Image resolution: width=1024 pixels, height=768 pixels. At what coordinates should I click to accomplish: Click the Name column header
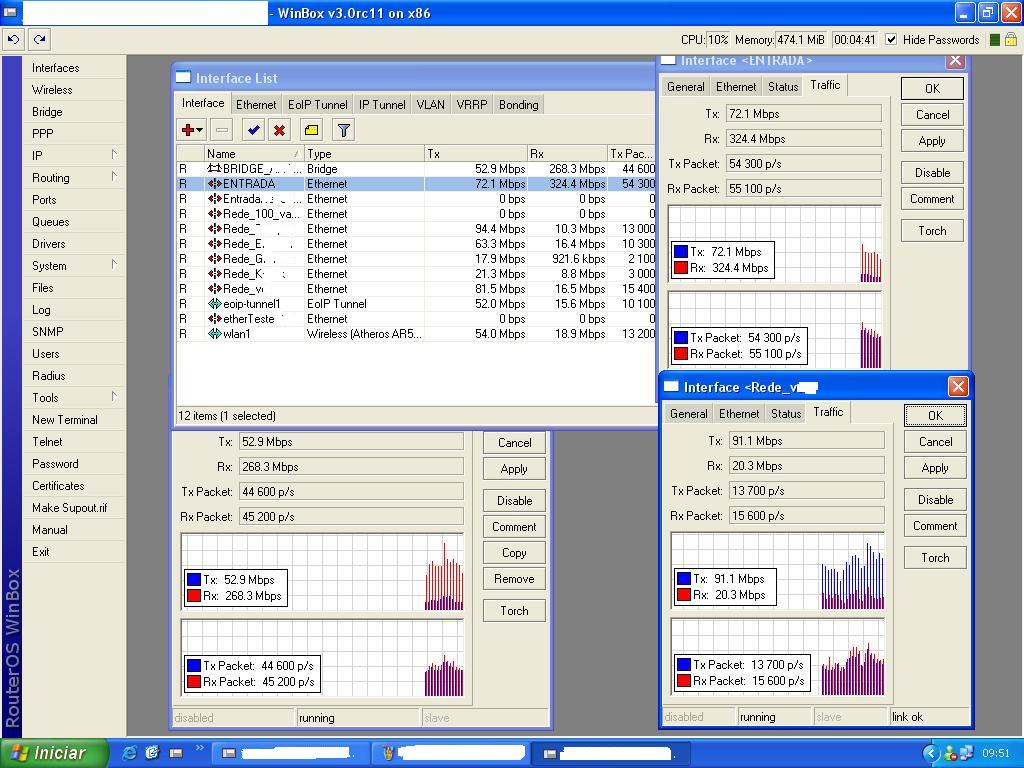coord(253,153)
